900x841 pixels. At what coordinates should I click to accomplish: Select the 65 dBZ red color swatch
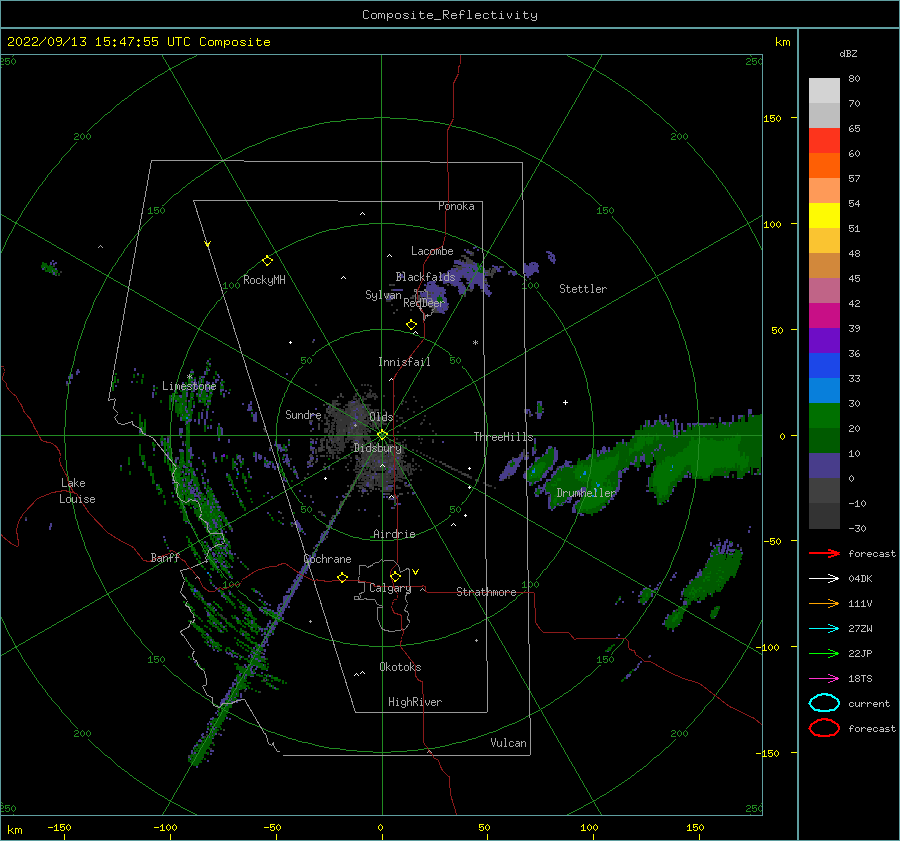click(824, 141)
